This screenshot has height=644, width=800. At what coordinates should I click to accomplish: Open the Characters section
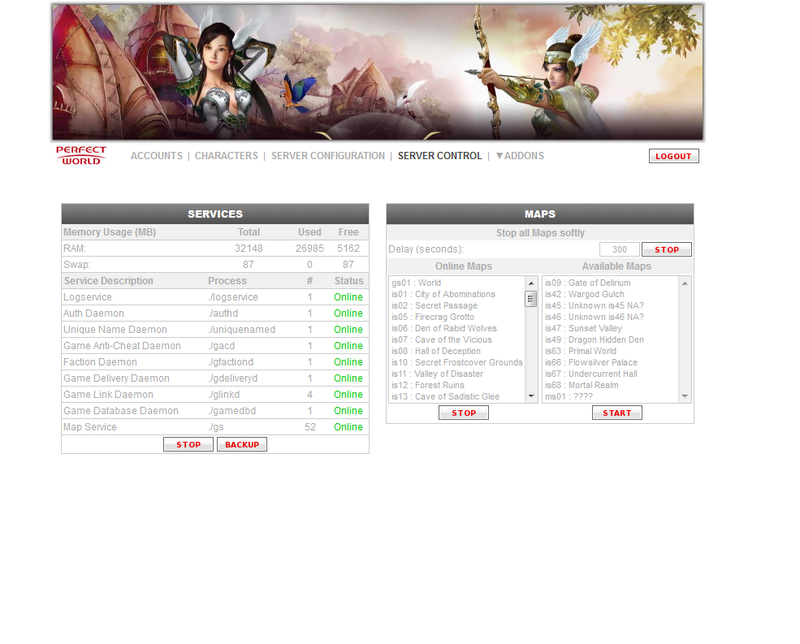click(226, 156)
